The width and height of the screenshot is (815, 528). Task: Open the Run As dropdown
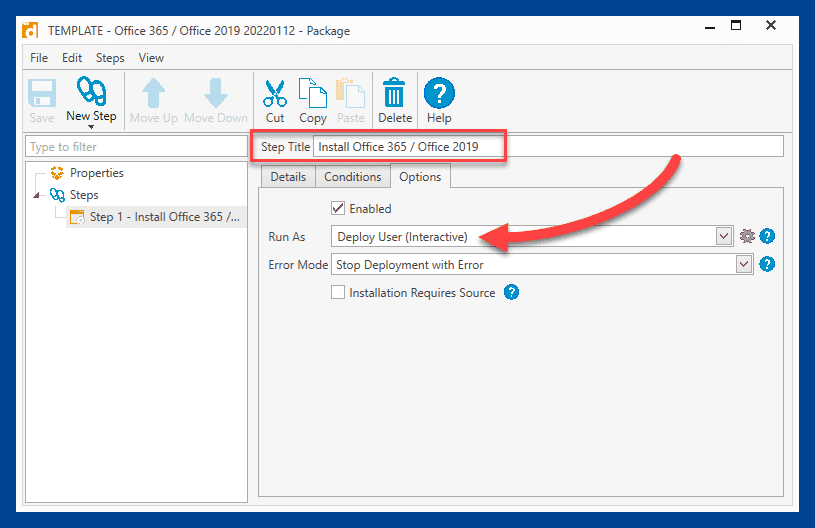724,236
